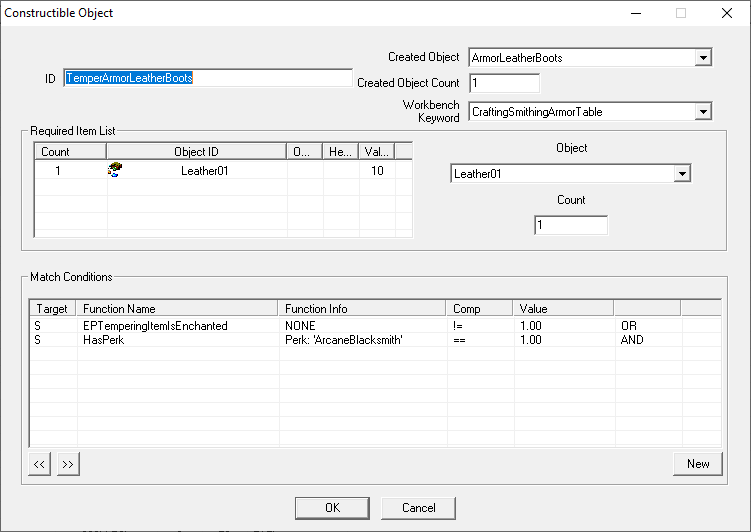
Task: Click the Leather01 item icon in list
Action: [x=115, y=171]
